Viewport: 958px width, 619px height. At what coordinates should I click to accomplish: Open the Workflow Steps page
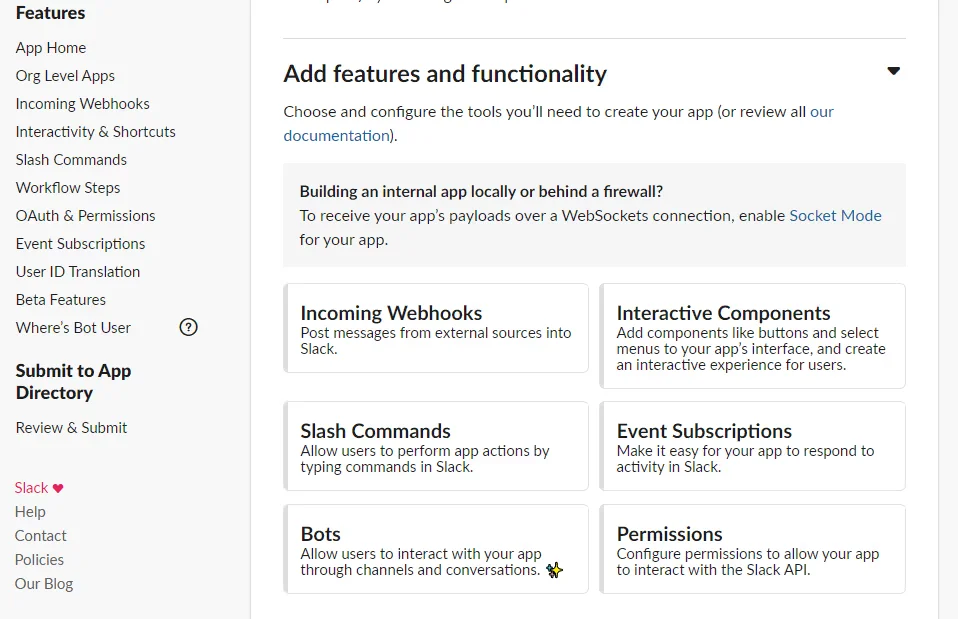click(x=68, y=187)
